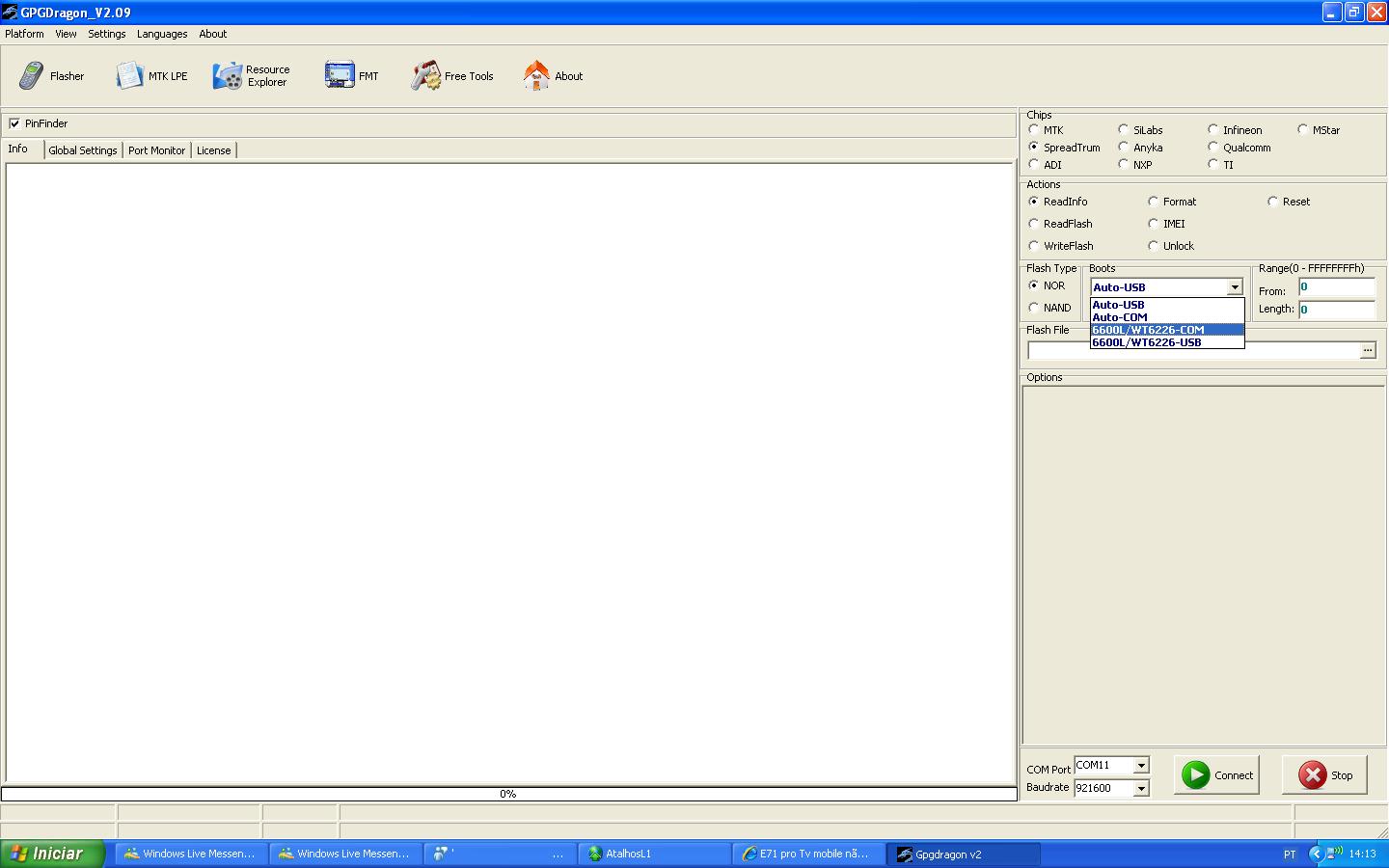Select the MTK chip radio button
Screen dimensions: 1389x868
point(1034,130)
